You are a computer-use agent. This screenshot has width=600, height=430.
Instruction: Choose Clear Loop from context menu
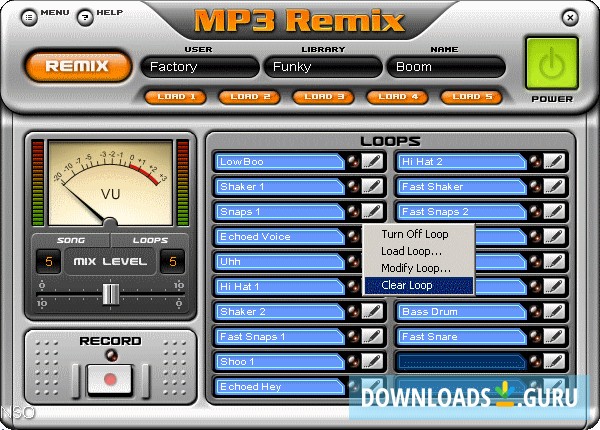[x=419, y=285]
